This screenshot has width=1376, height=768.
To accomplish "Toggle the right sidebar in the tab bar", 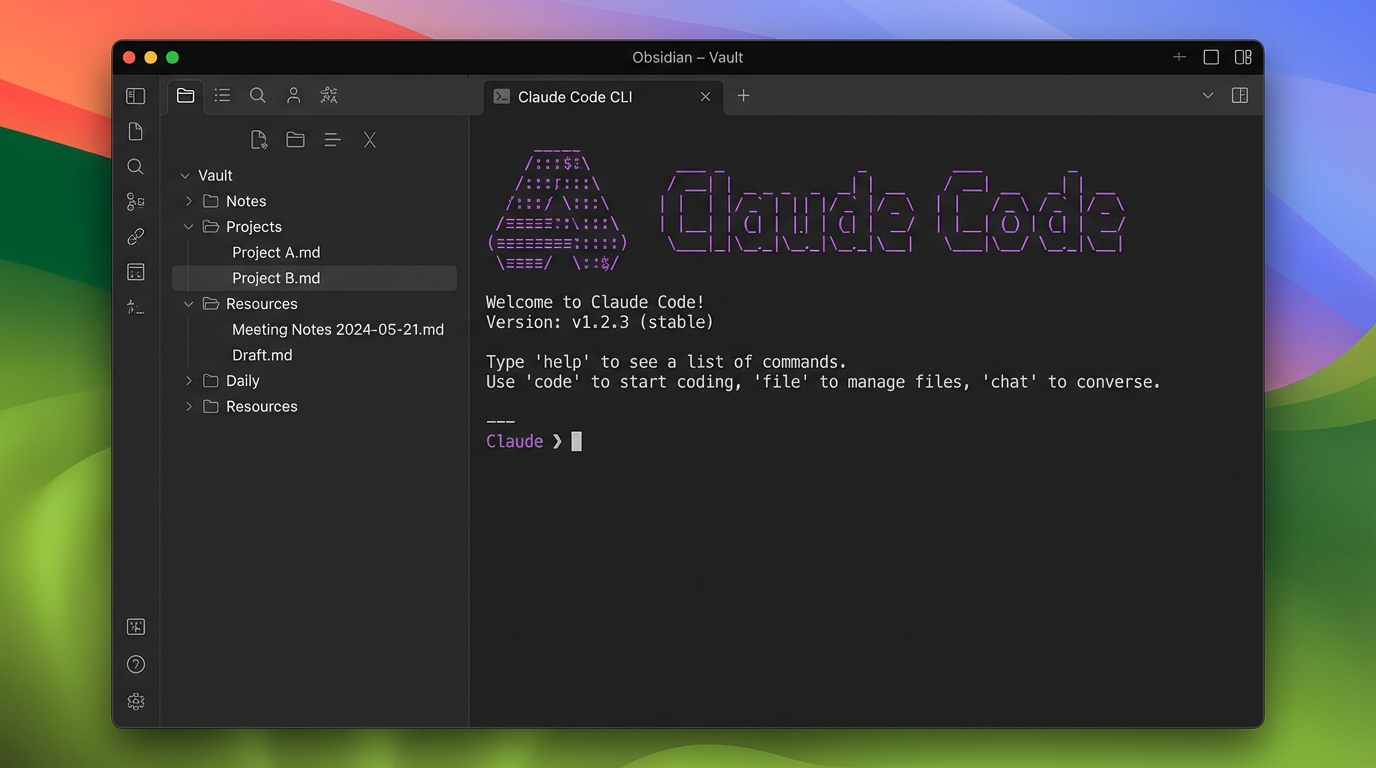I will click(x=1239, y=96).
